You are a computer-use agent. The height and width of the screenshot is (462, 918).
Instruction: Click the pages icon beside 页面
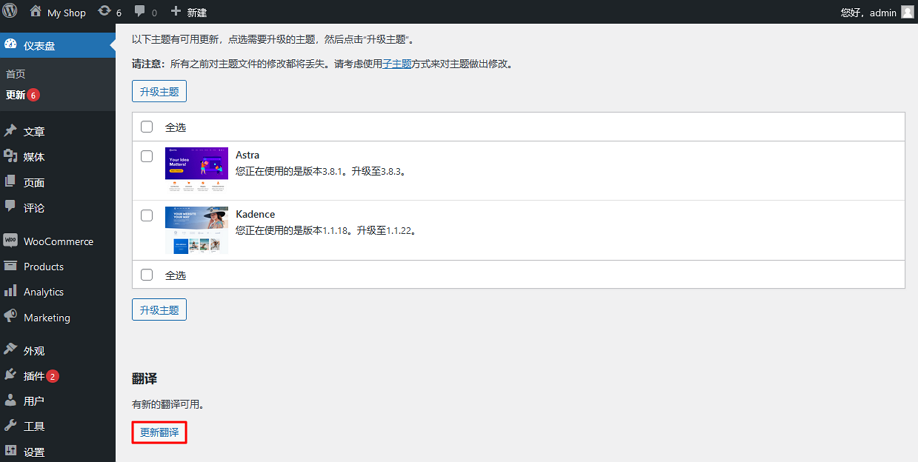click(x=10, y=182)
